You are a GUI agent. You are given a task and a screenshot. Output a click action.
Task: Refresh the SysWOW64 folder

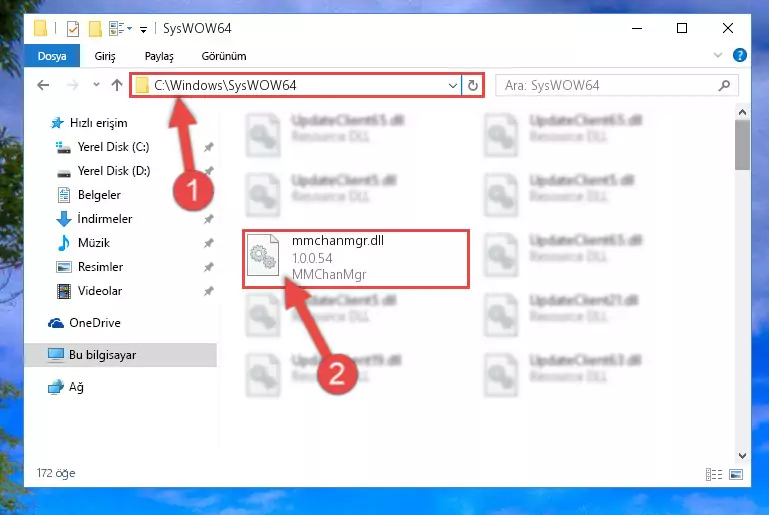[x=473, y=86]
